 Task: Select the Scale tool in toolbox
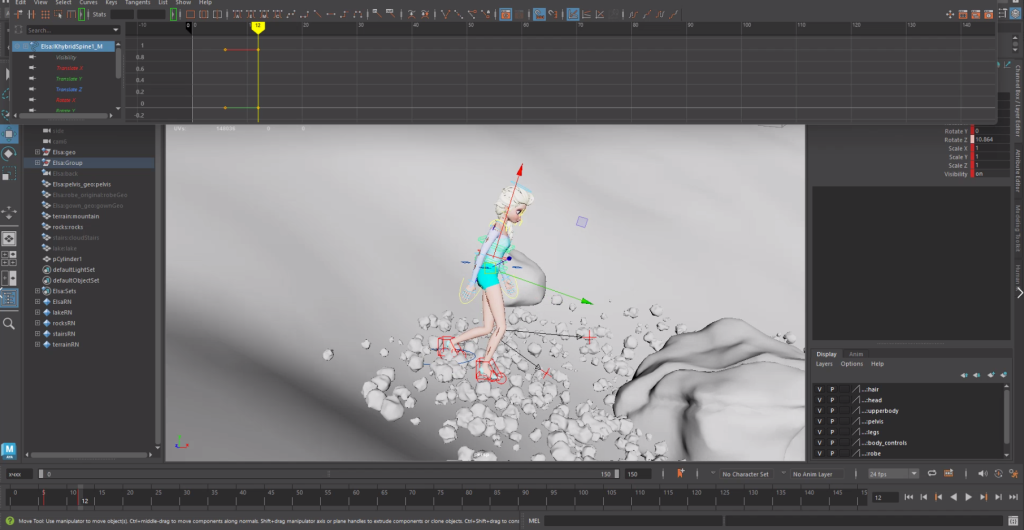(x=8, y=174)
